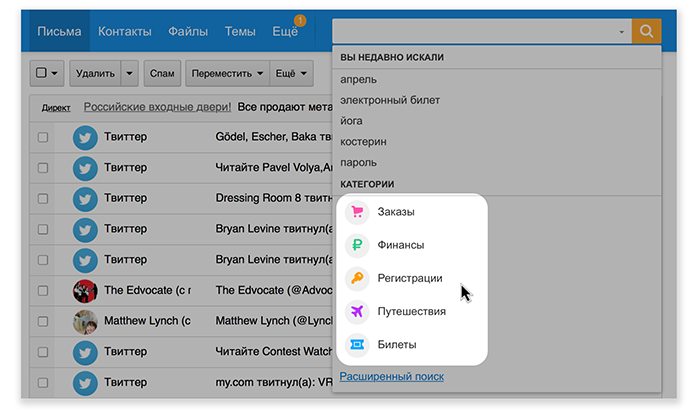Image resolution: width=700 pixels, height=415 pixels.
Task: Tick the checkbox for The Edvocate email
Action: [x=43, y=291]
